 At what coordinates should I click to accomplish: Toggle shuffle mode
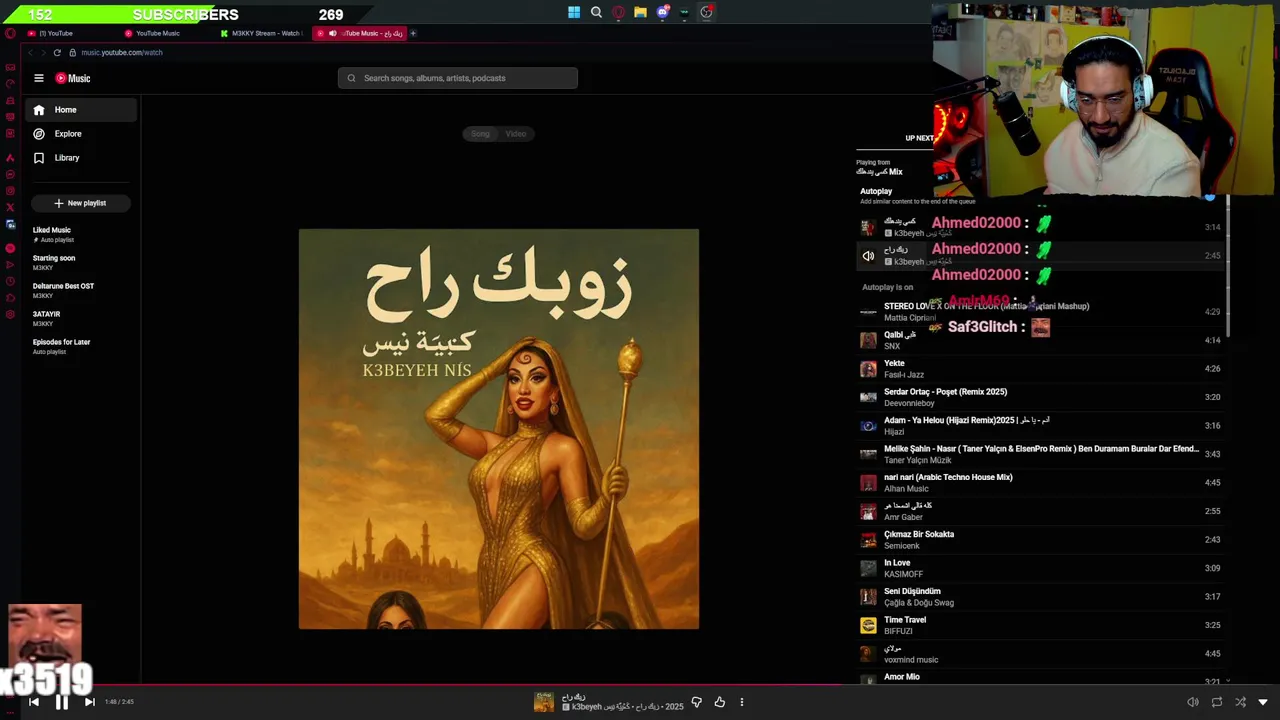click(1241, 702)
